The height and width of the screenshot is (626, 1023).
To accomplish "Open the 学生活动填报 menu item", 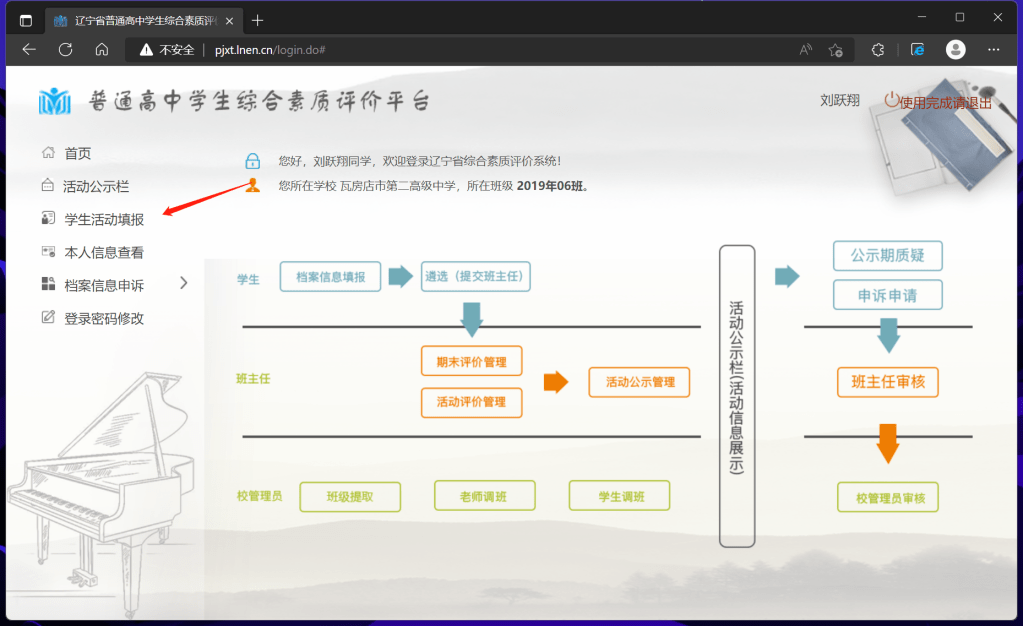I will click(104, 220).
